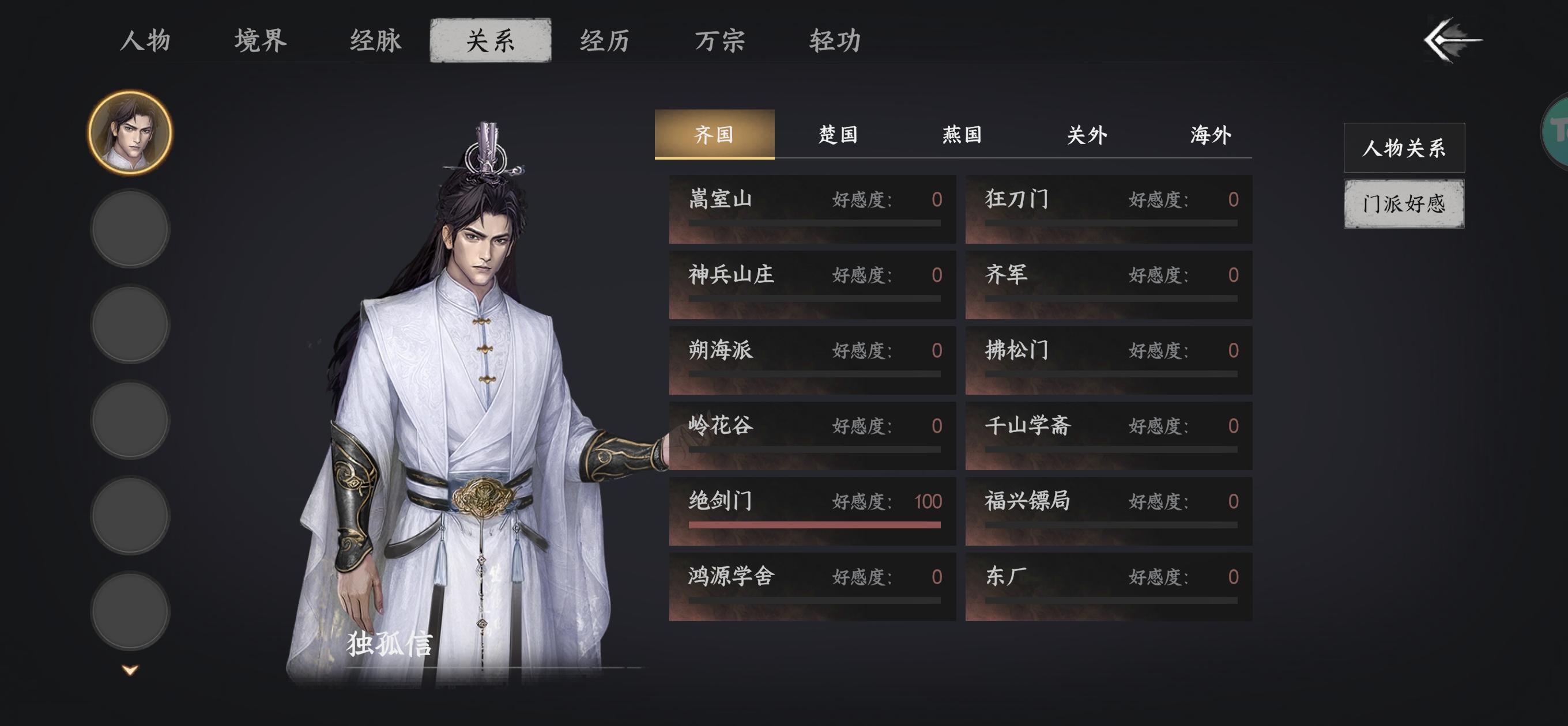Screen dimensions: 1568x726
Task: Select the 东厂 faction entry
Action: 1109,587
